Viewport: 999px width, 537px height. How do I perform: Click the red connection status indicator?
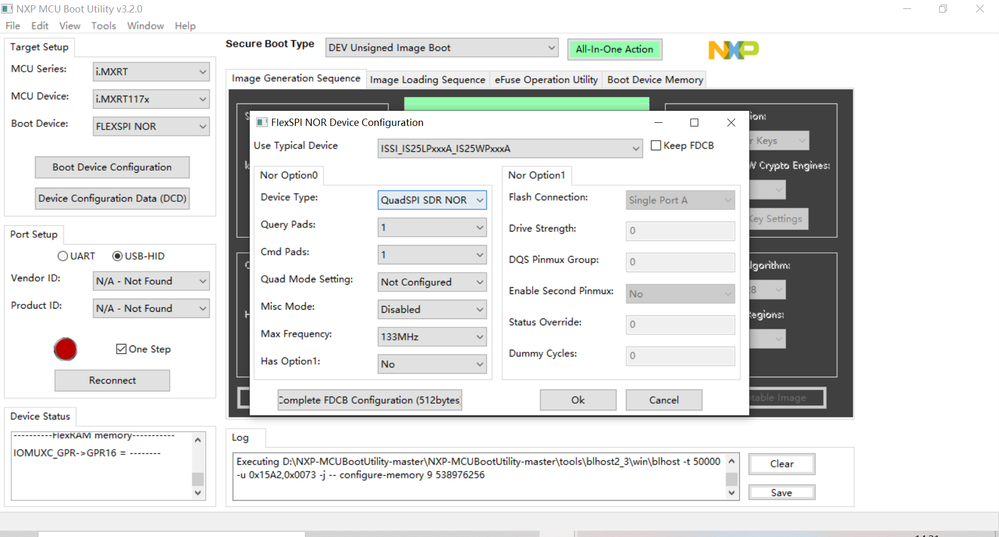pos(65,349)
